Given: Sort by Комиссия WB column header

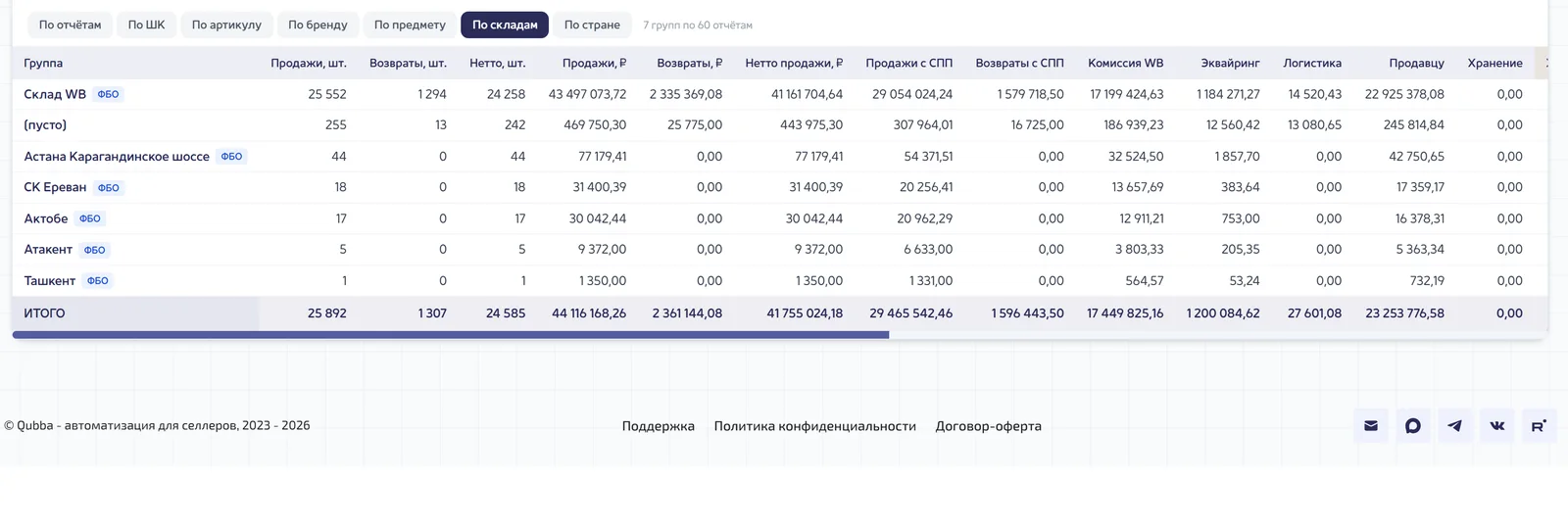Looking at the screenshot, I should pos(1126,63).
